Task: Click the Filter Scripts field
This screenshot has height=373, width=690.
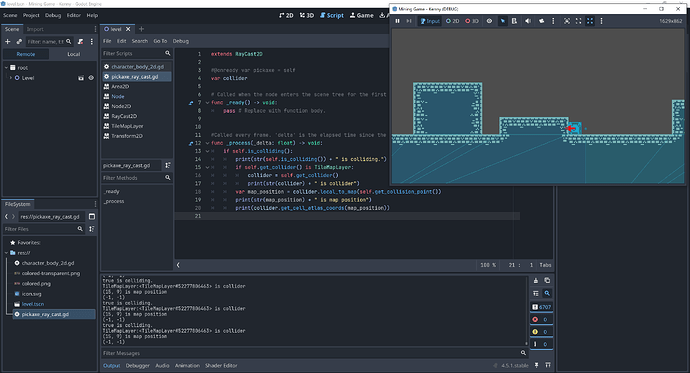Action: [136, 53]
